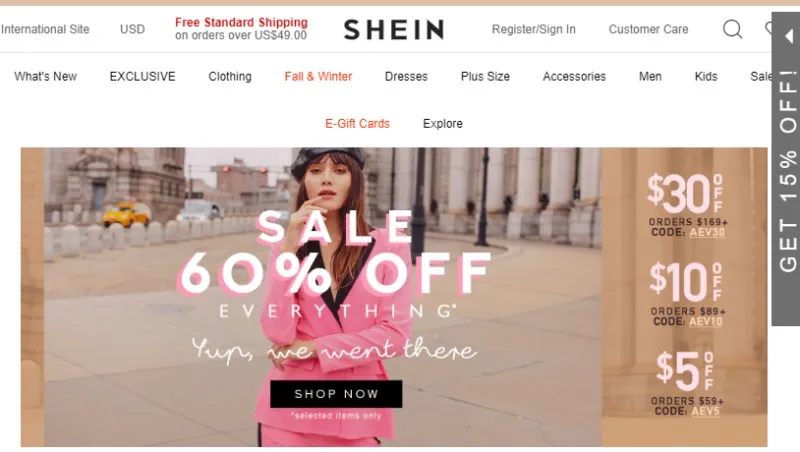Open the Dresses category
Screen dimensions: 800x452
[406, 77]
